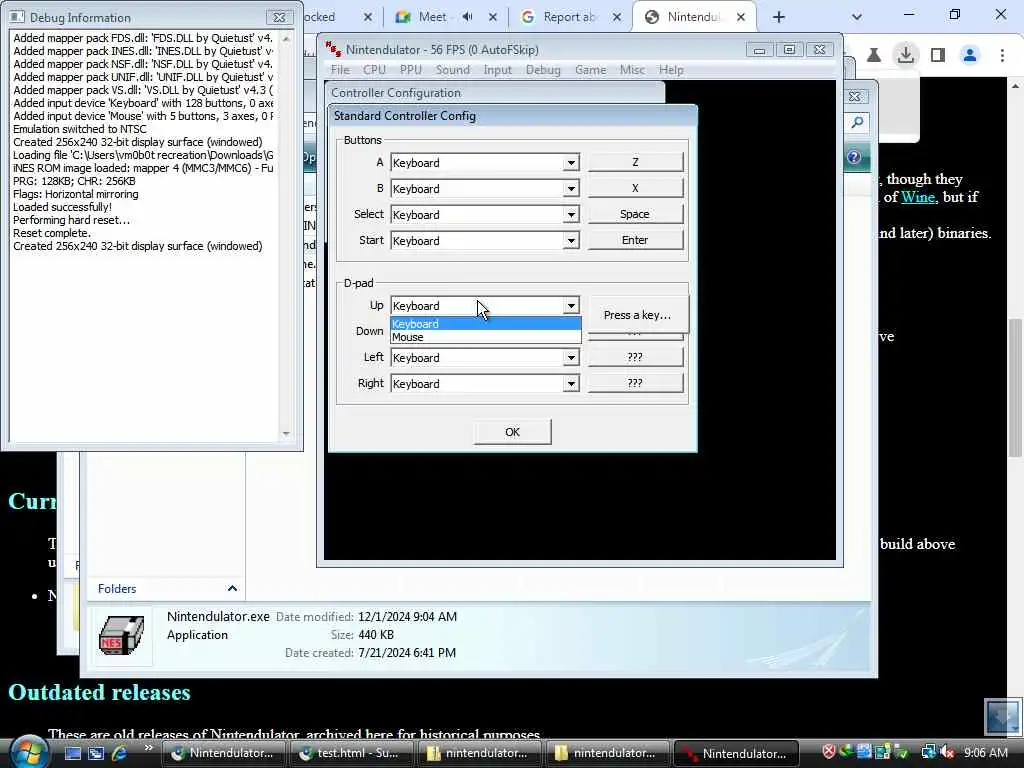Click Debug Information window title icon
The height and width of the screenshot is (768, 1024).
[x=18, y=18]
